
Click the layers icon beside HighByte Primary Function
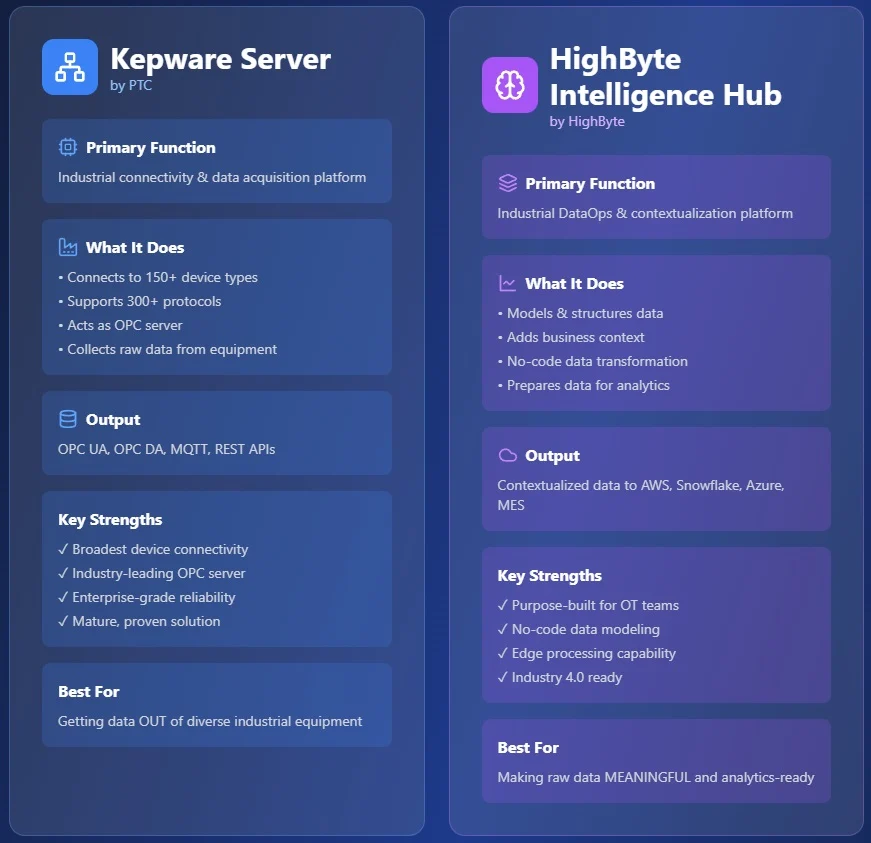click(x=508, y=183)
